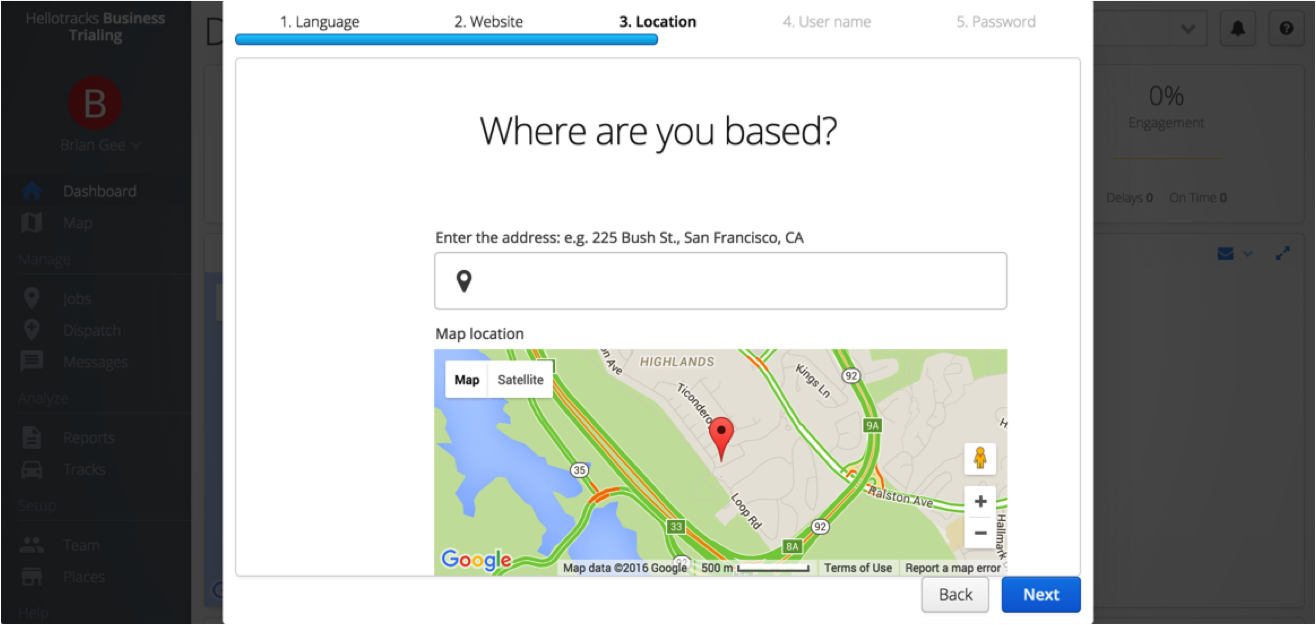Click the Next button
Screen dimensions: 1316x625
[1041, 594]
